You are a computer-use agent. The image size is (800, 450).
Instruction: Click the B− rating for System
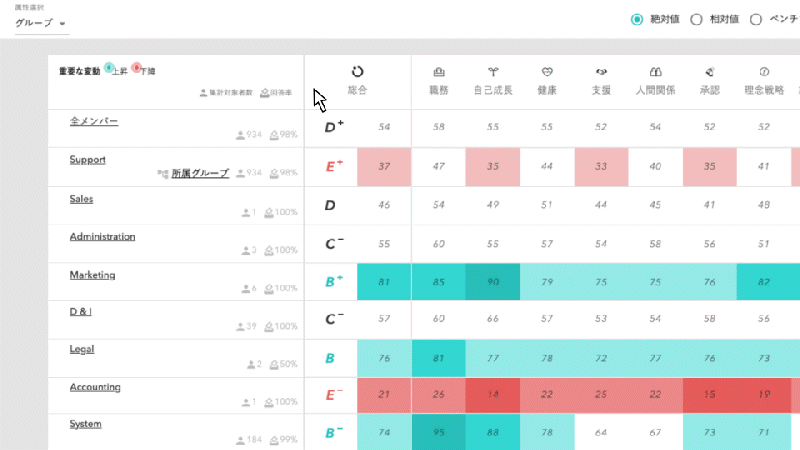pyautogui.click(x=334, y=432)
